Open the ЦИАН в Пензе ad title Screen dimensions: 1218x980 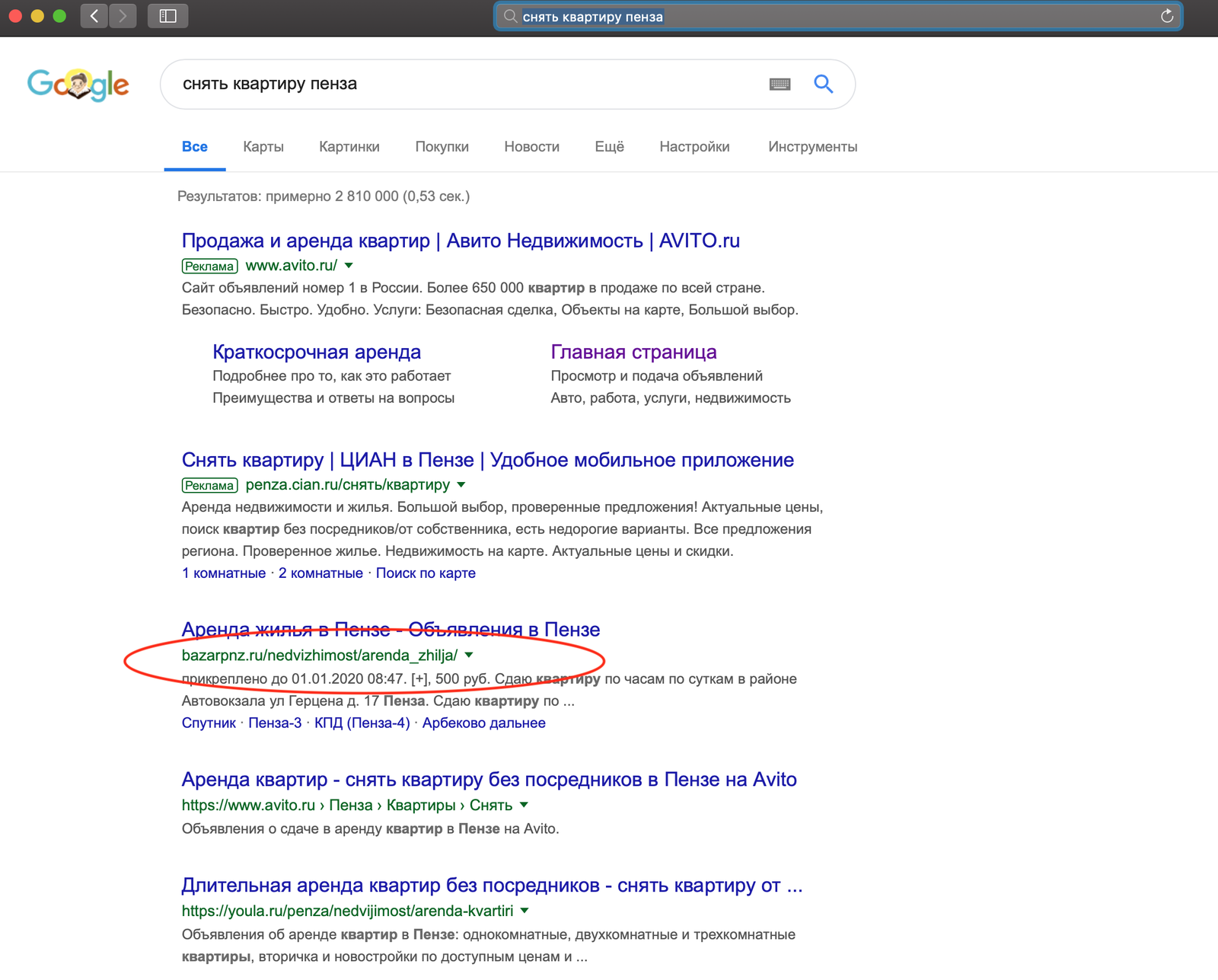488,460
